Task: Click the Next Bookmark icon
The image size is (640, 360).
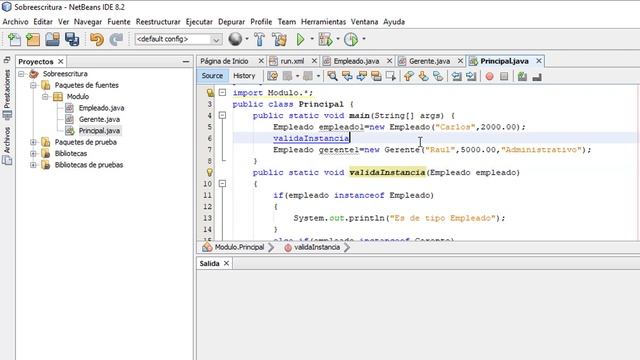Action: point(423,76)
